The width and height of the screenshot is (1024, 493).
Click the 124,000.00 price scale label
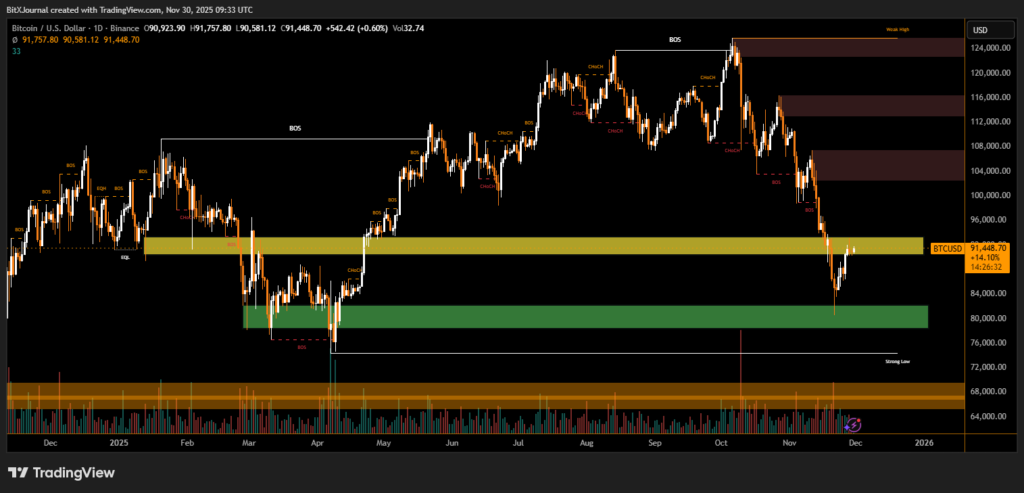point(989,48)
